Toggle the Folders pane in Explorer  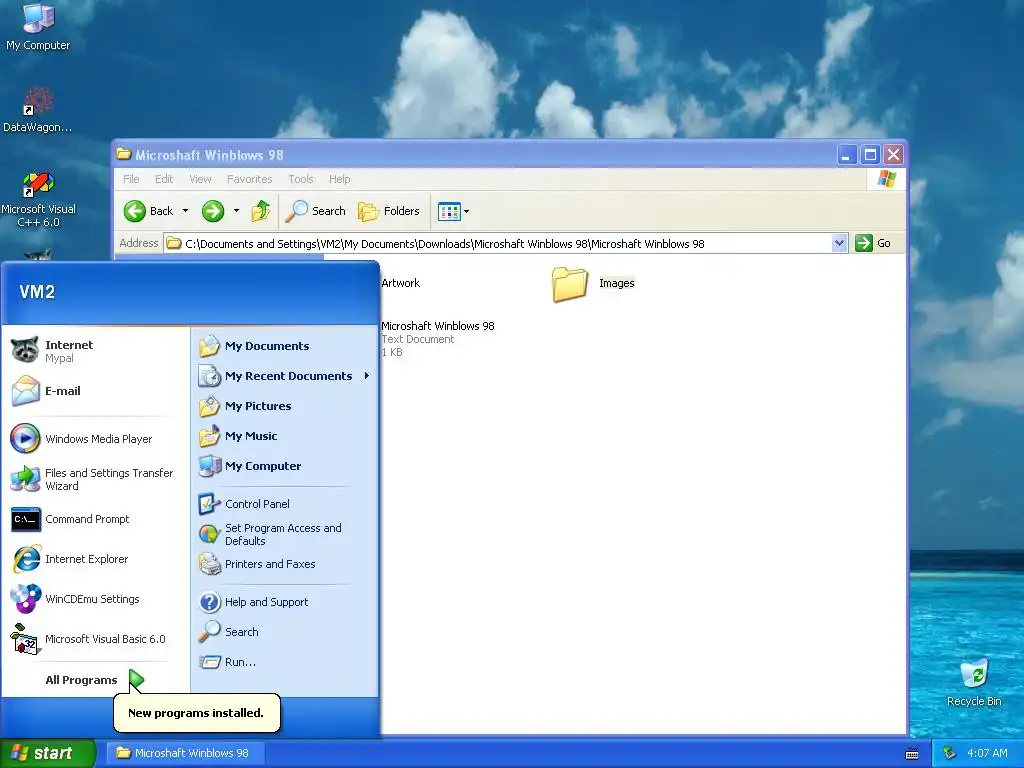pyautogui.click(x=389, y=211)
